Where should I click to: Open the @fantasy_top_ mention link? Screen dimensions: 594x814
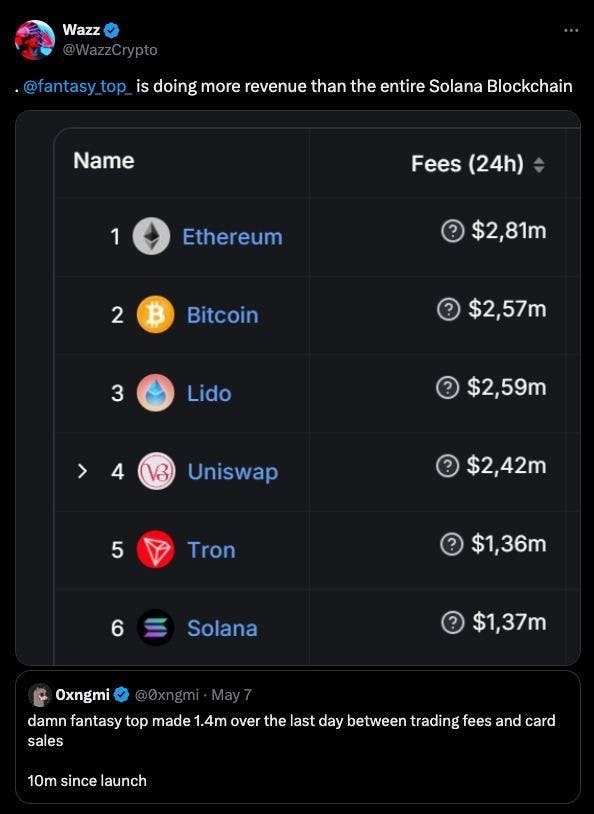78,86
